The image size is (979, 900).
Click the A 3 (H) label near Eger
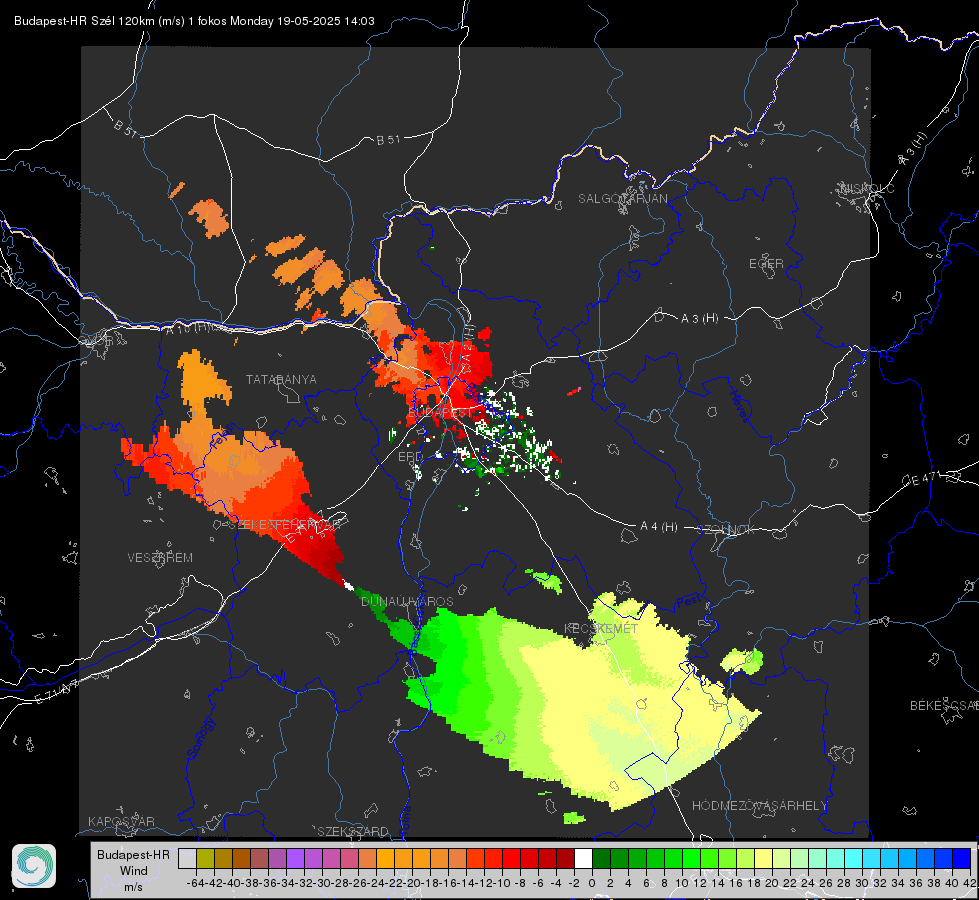[699, 318]
